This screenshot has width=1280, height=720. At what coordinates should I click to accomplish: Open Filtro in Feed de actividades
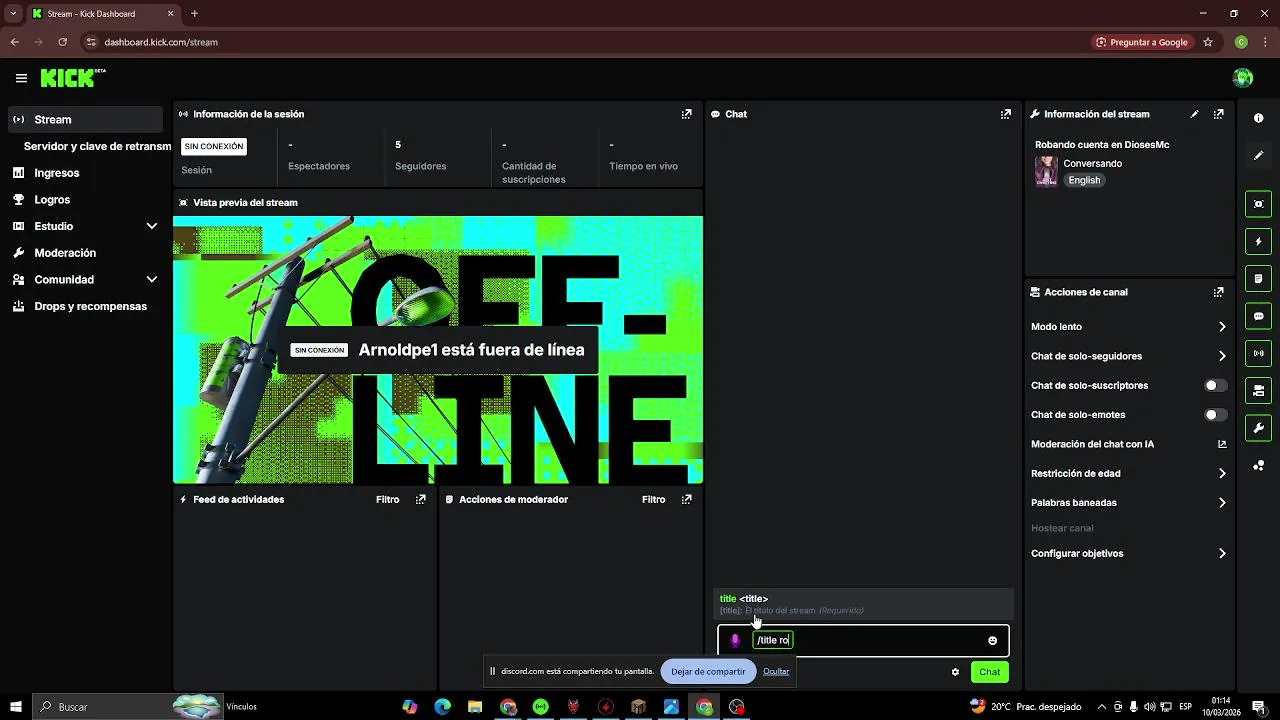pyautogui.click(x=388, y=499)
